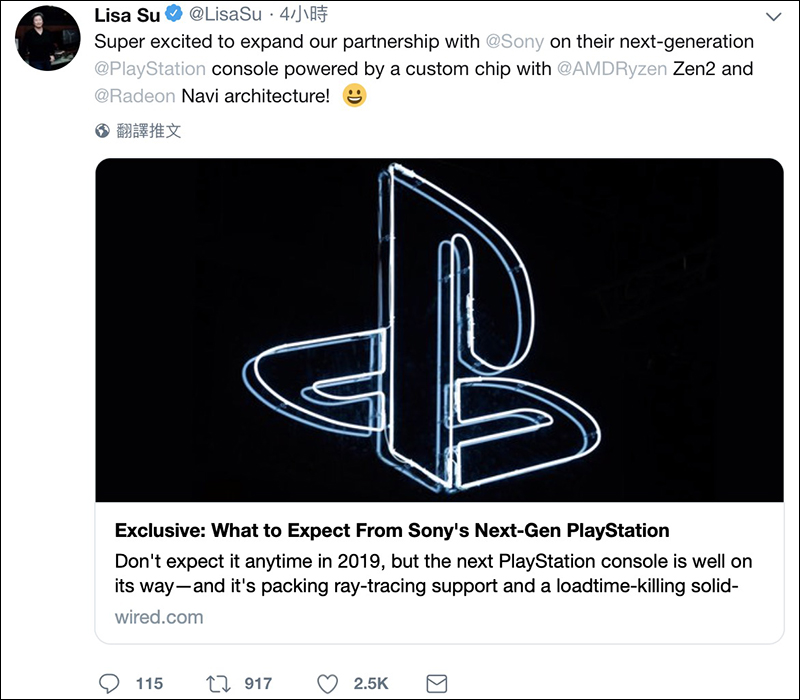Expand the tweet options chevron
This screenshot has height=700, width=800.
point(773,17)
